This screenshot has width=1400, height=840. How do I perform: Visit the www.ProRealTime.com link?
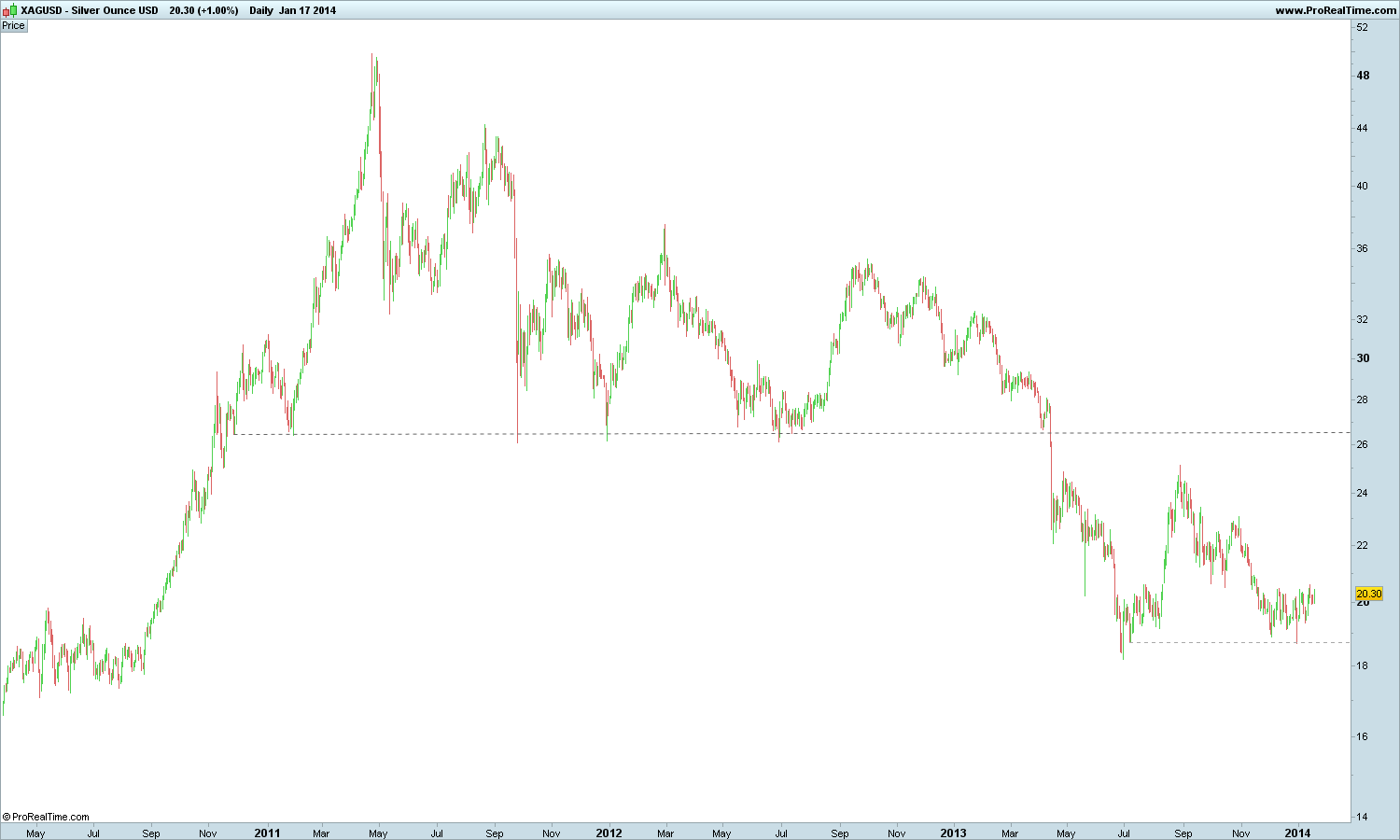point(1336,10)
